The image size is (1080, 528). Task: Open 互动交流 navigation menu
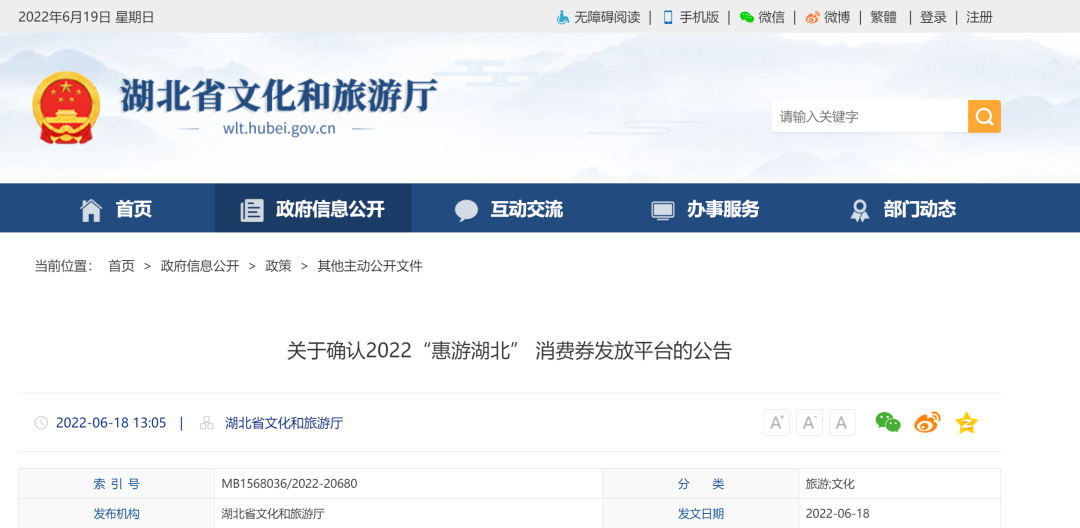pyautogui.click(x=508, y=209)
